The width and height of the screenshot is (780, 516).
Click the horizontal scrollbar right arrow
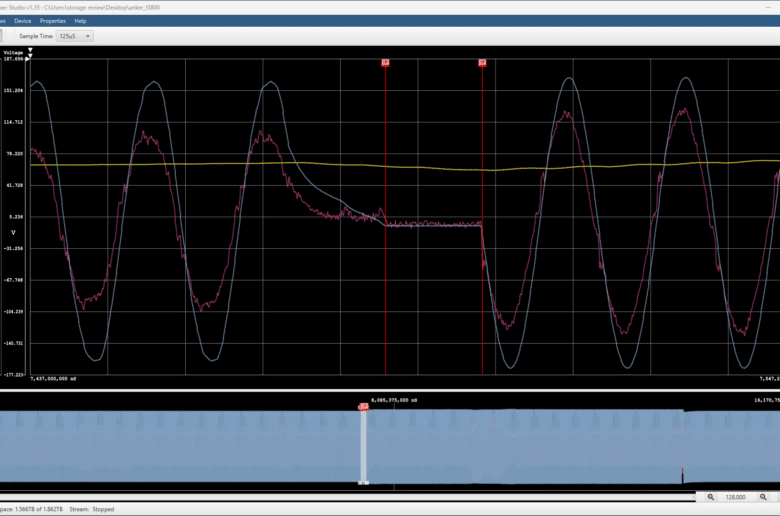coord(693,497)
